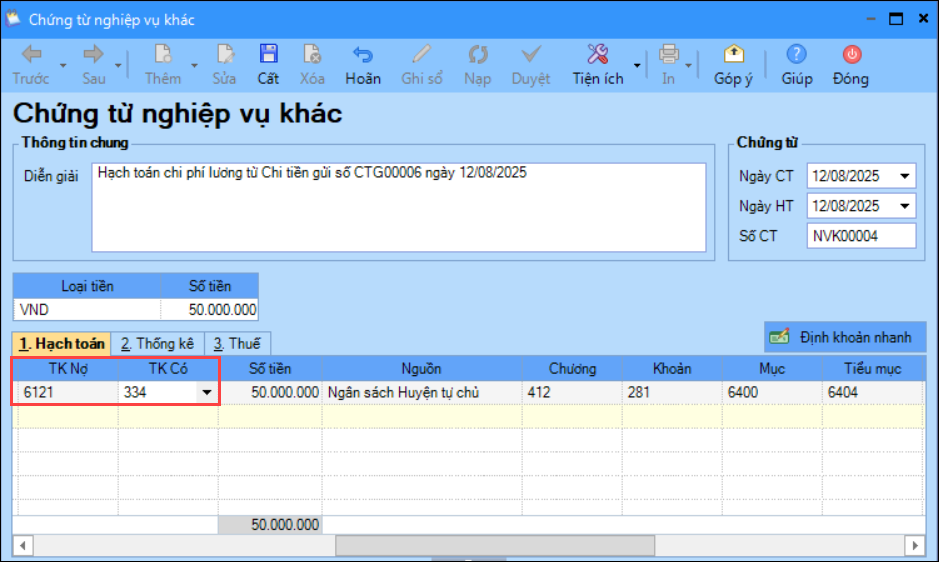Close form with Đóng icon

[x=851, y=65]
